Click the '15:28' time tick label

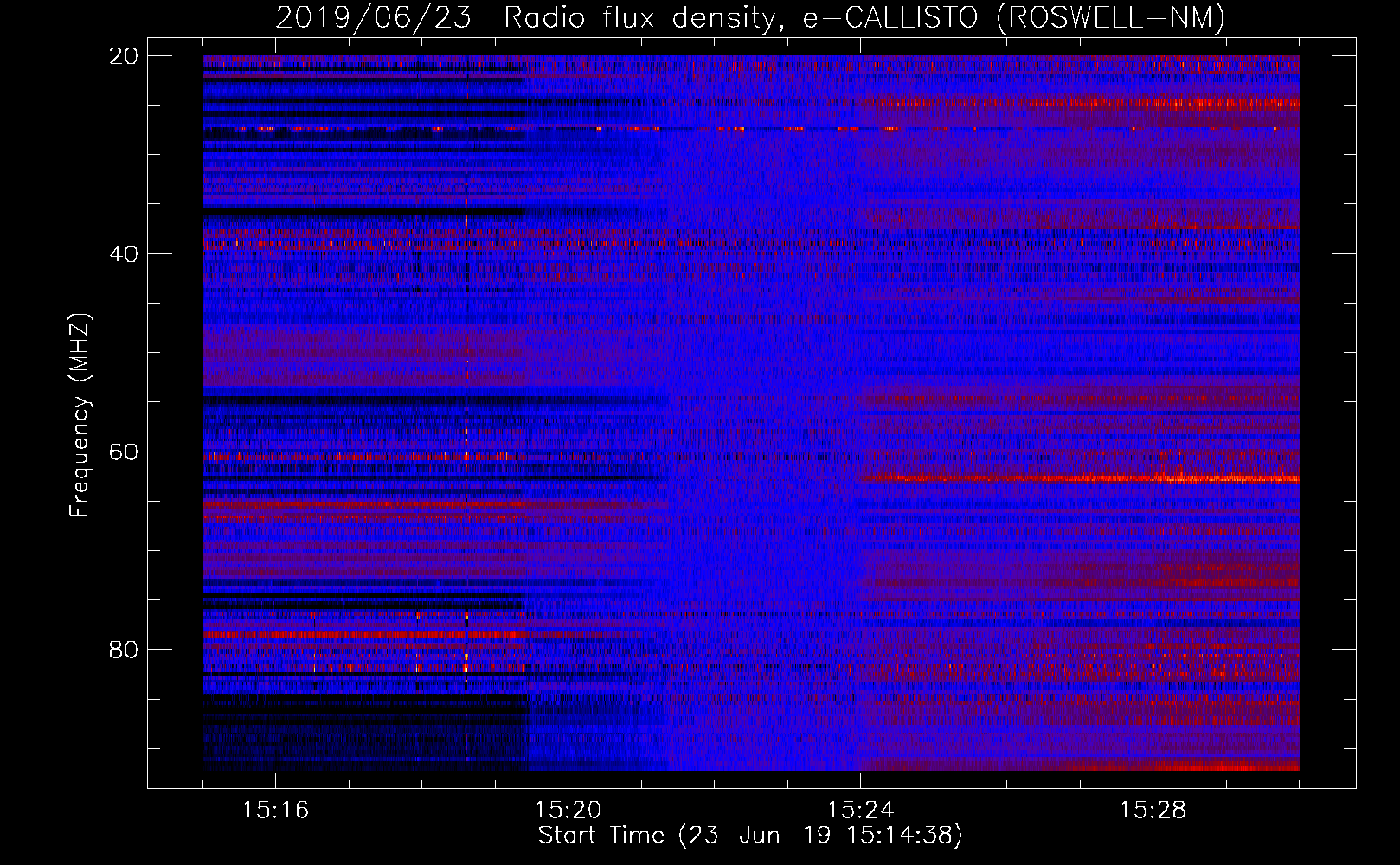coord(1153,811)
